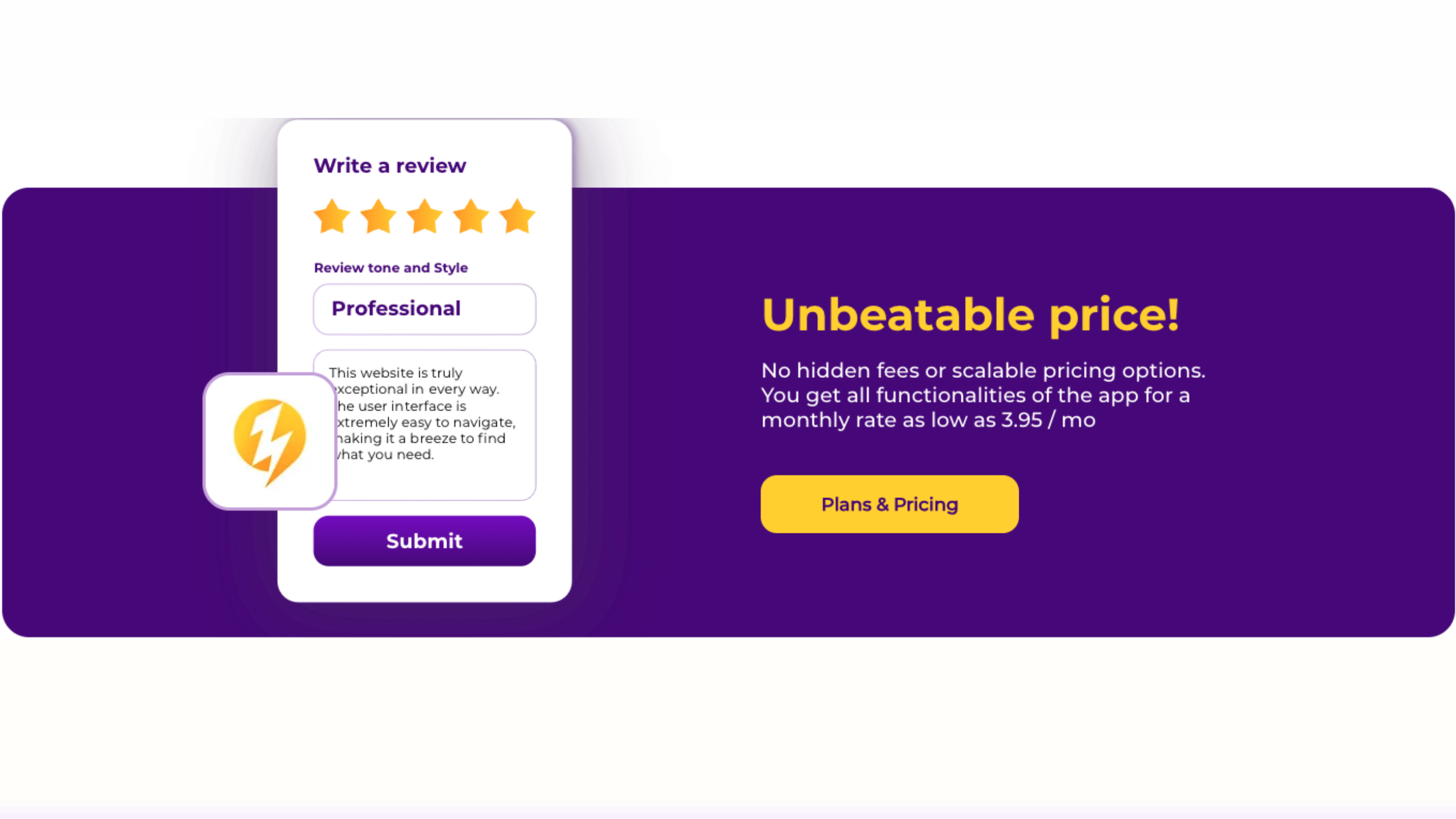Open Plans & Pricing
Viewport: 1456px width, 819px height.
click(x=890, y=504)
